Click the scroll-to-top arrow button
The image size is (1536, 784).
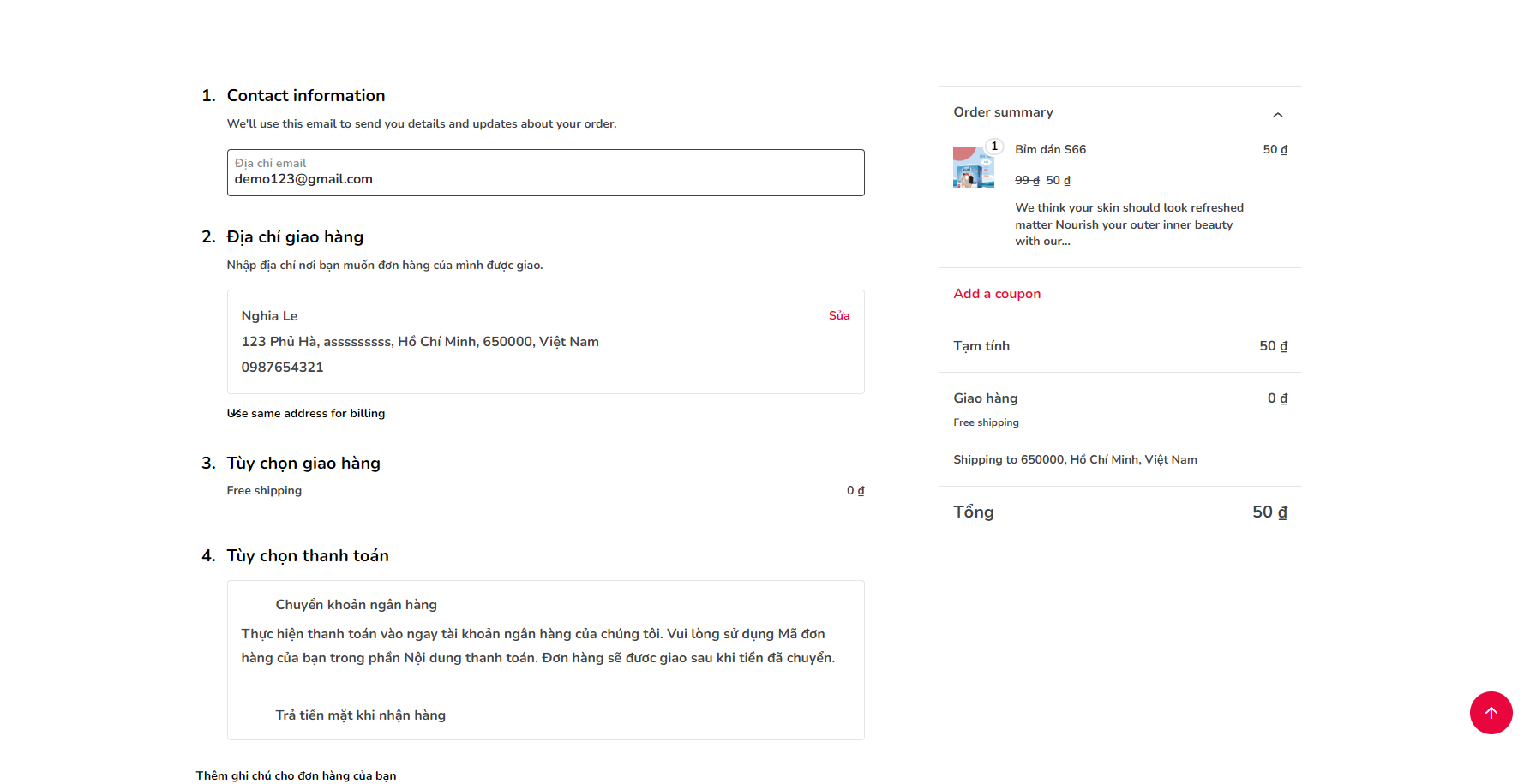tap(1491, 713)
